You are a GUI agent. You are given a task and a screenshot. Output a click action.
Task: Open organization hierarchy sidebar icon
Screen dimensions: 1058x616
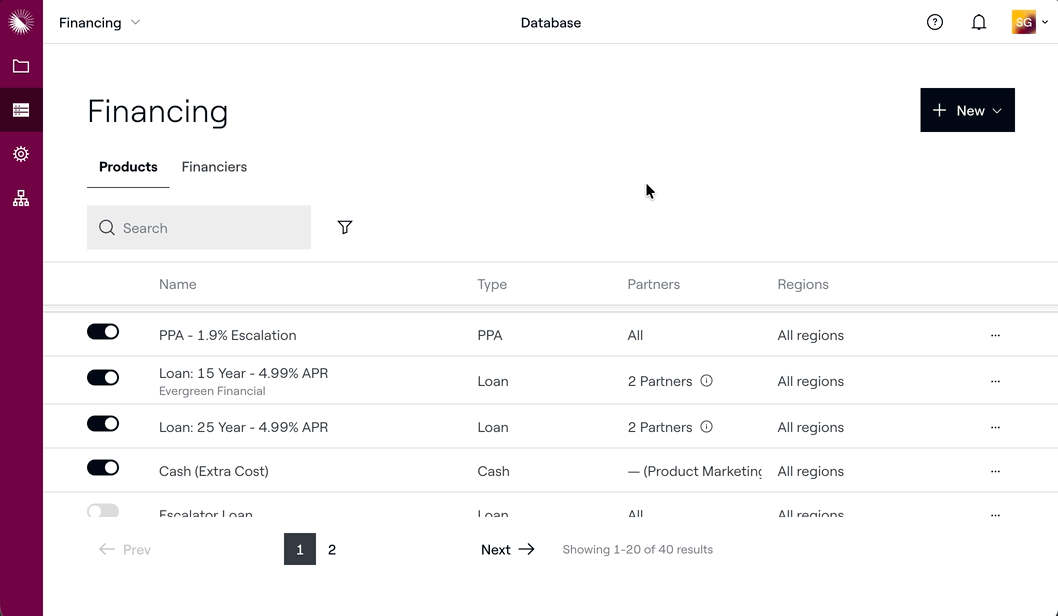(21, 198)
